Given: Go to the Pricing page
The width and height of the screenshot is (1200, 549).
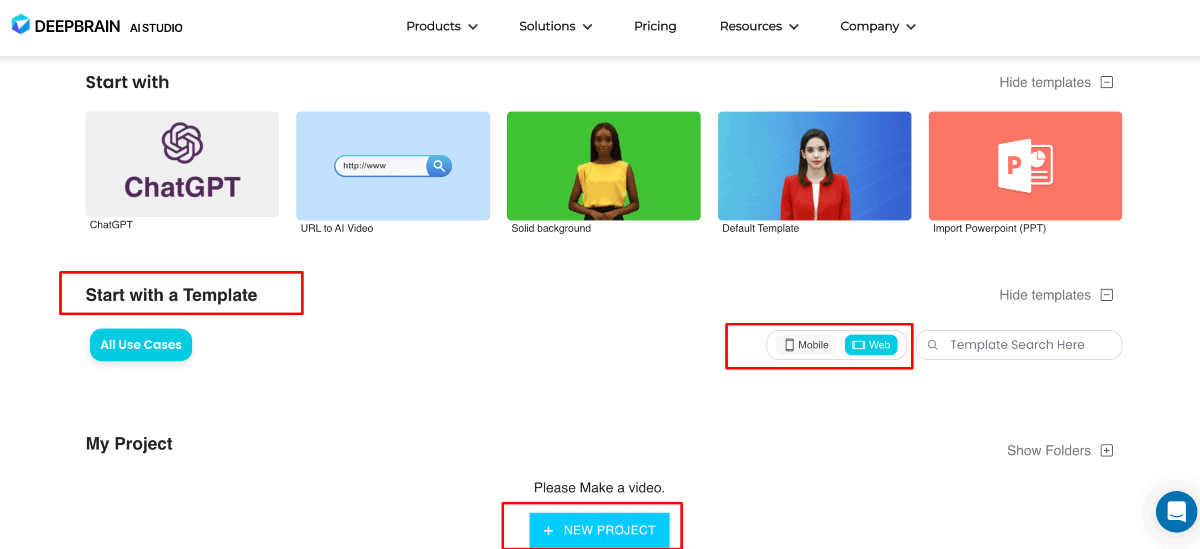Looking at the screenshot, I should click(655, 26).
